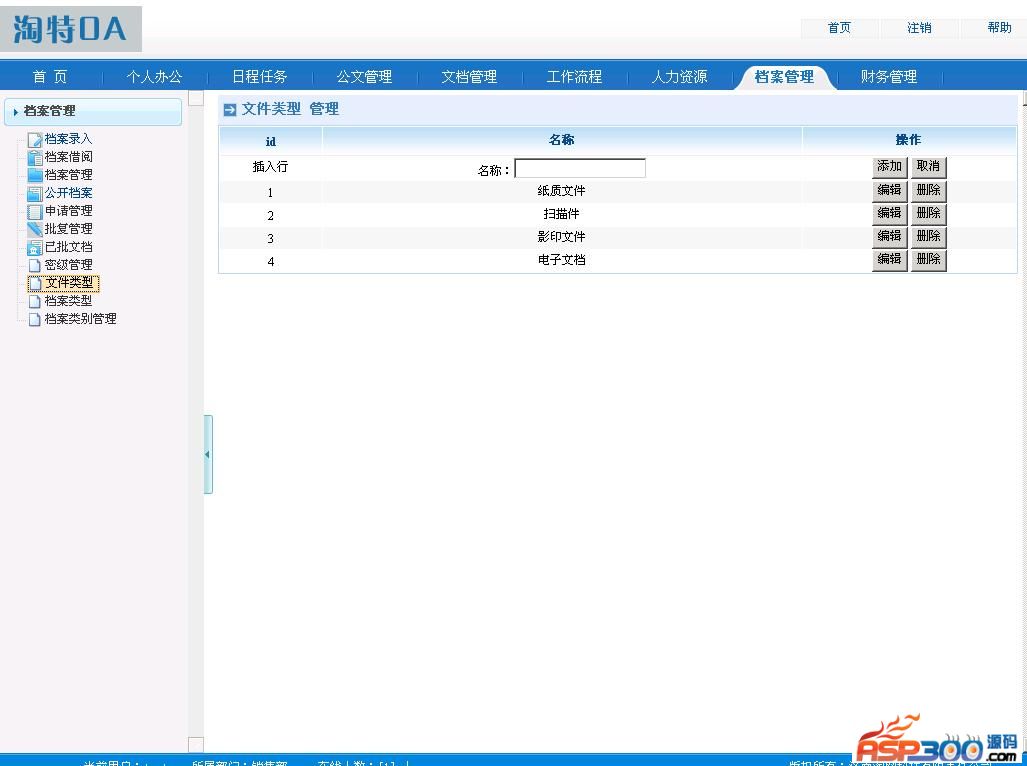The height and width of the screenshot is (766, 1027).
Task: Click the 帮助 help link
Action: point(999,27)
